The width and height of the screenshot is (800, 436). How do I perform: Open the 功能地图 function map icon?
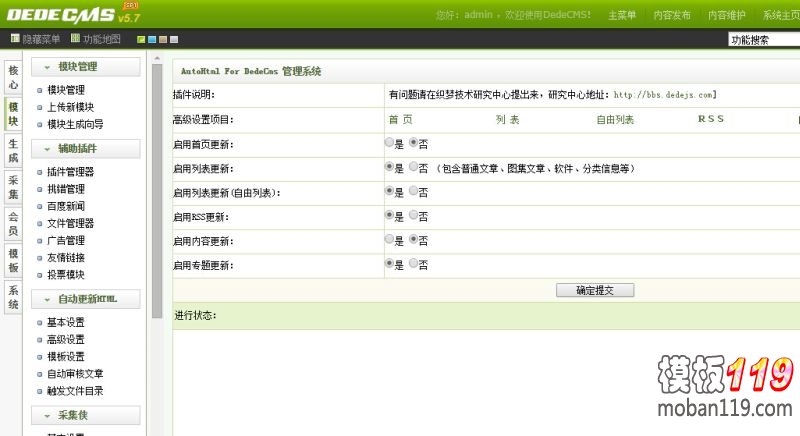[76, 38]
